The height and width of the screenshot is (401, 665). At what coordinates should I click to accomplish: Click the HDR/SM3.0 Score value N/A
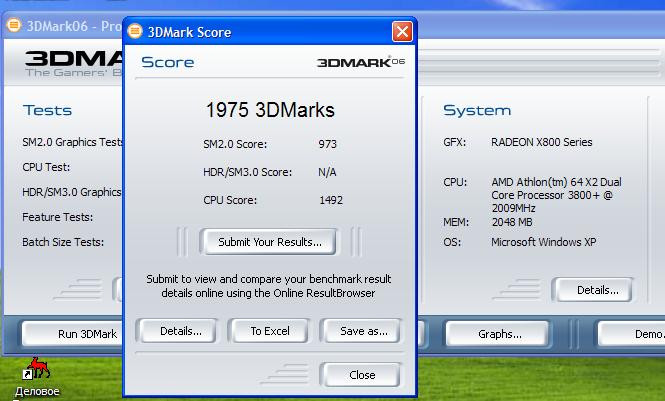(x=327, y=172)
